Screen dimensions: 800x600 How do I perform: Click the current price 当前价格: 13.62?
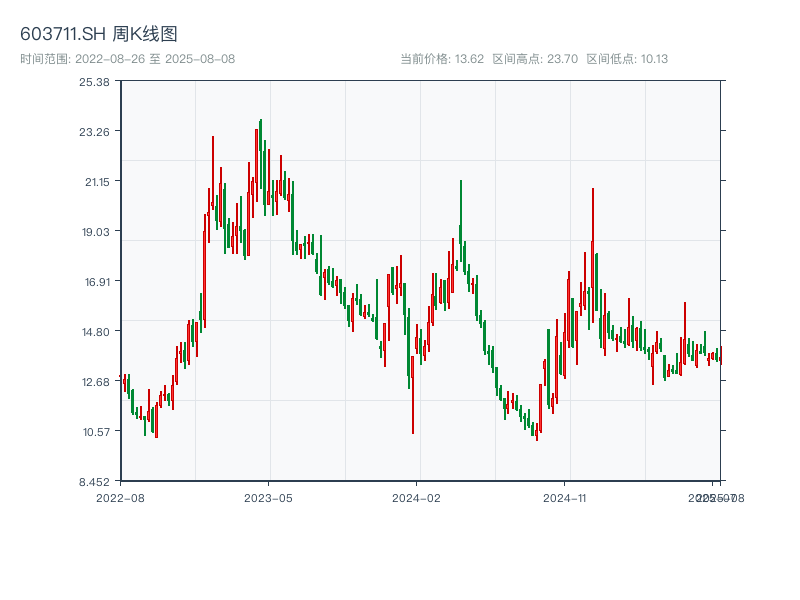[x=442, y=59]
